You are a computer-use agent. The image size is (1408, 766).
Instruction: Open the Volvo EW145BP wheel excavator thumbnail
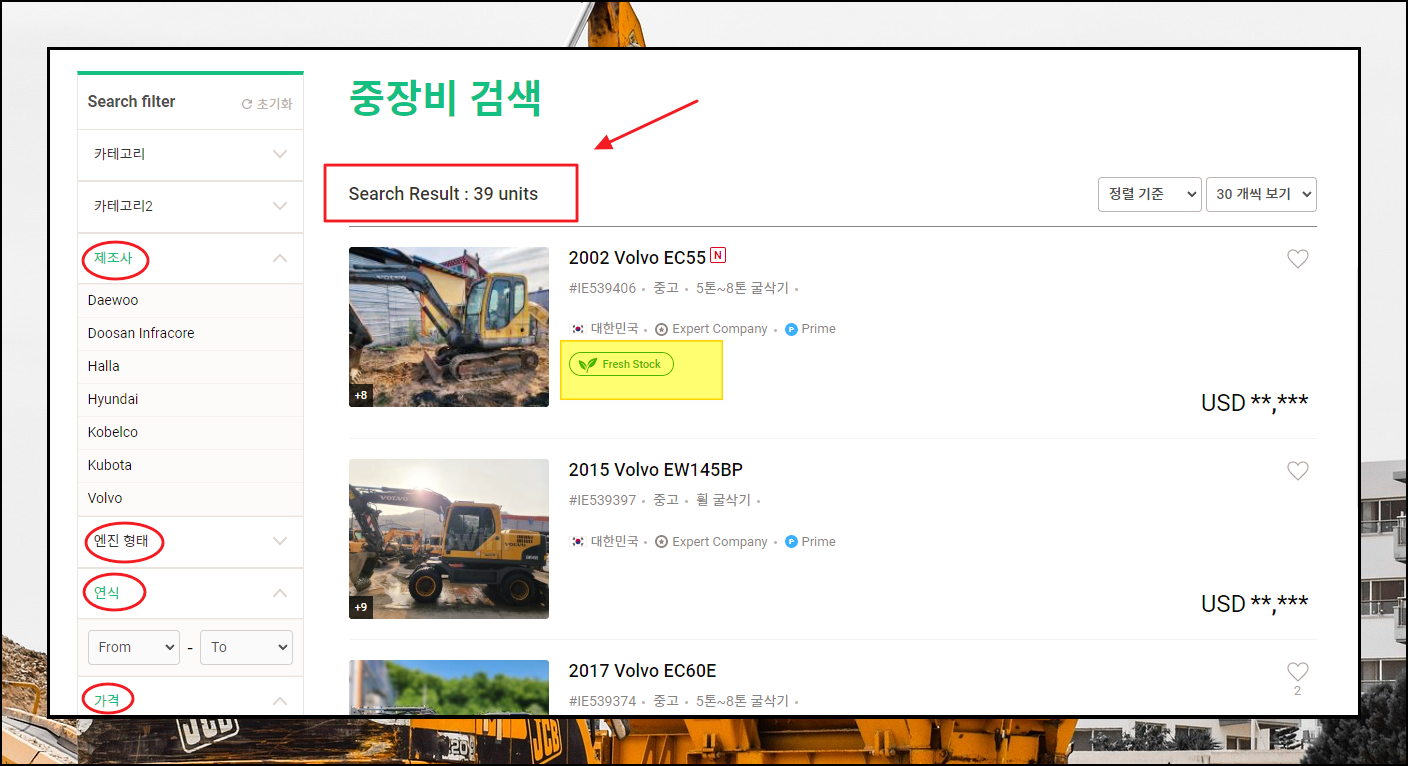pyautogui.click(x=449, y=539)
